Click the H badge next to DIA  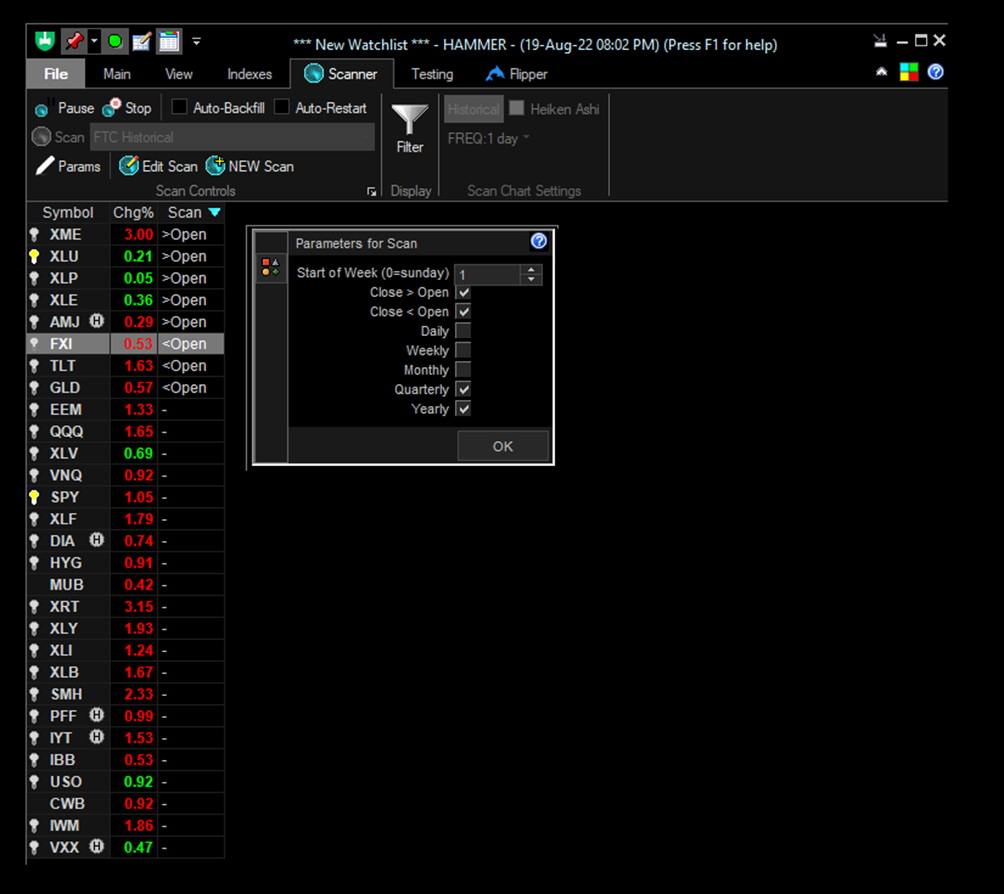tap(97, 540)
